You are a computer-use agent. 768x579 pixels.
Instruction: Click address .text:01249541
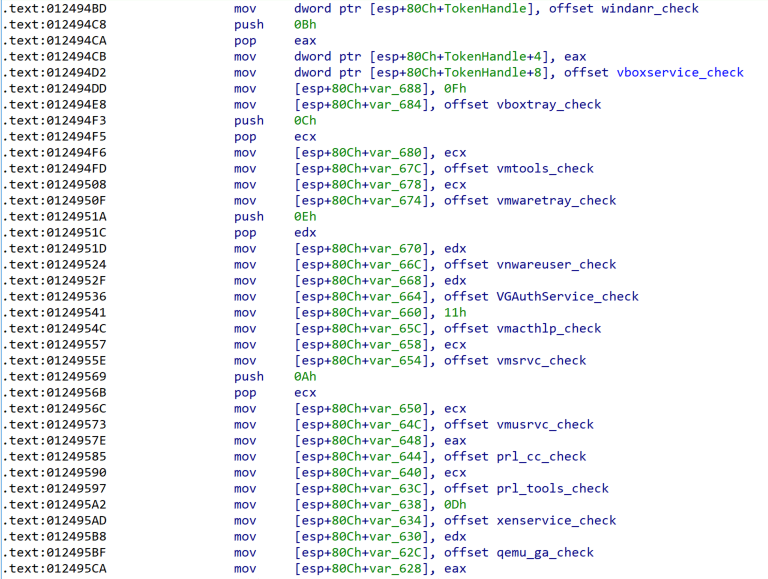[x=54, y=313]
